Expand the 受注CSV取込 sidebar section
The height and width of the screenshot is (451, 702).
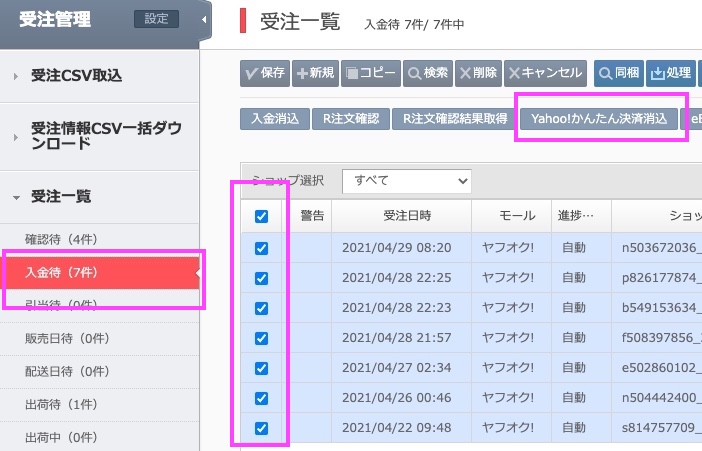(x=100, y=76)
